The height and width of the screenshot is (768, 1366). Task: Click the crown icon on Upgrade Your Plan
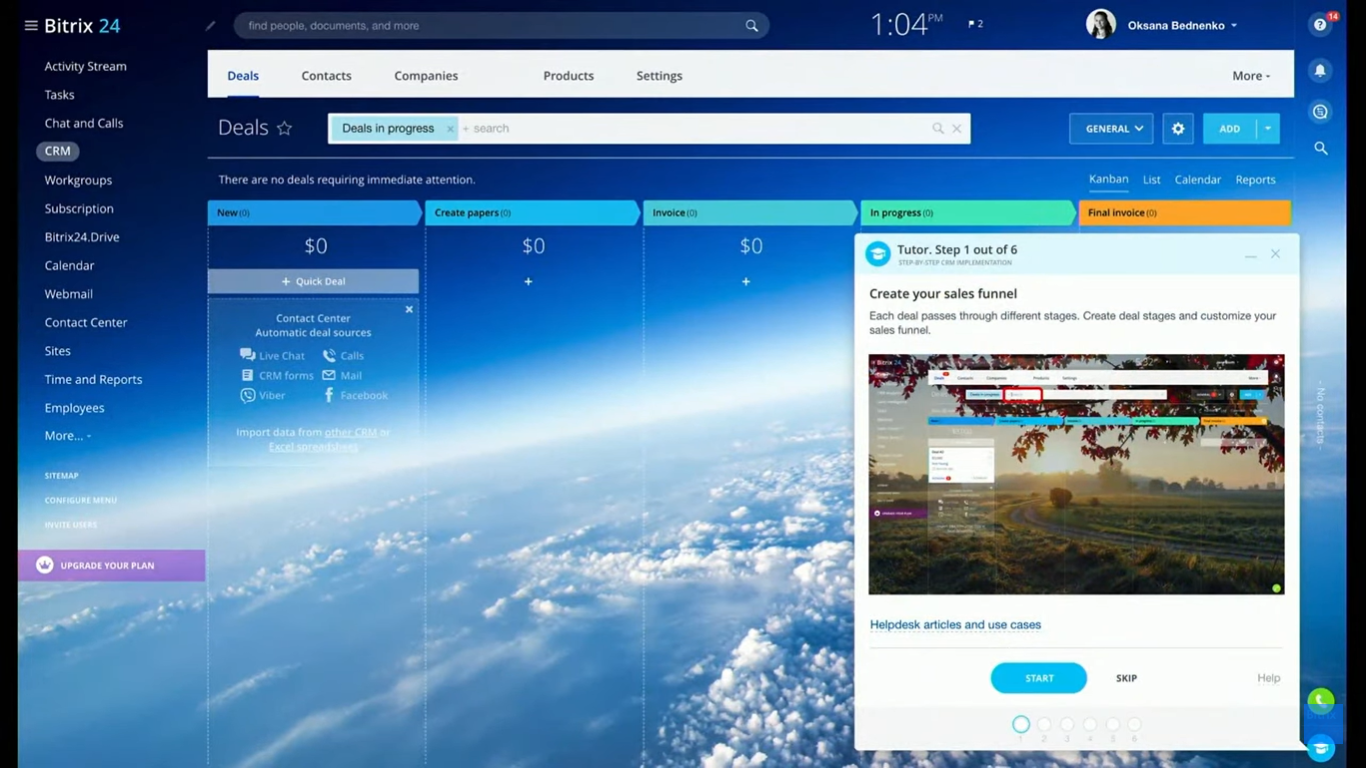point(45,565)
